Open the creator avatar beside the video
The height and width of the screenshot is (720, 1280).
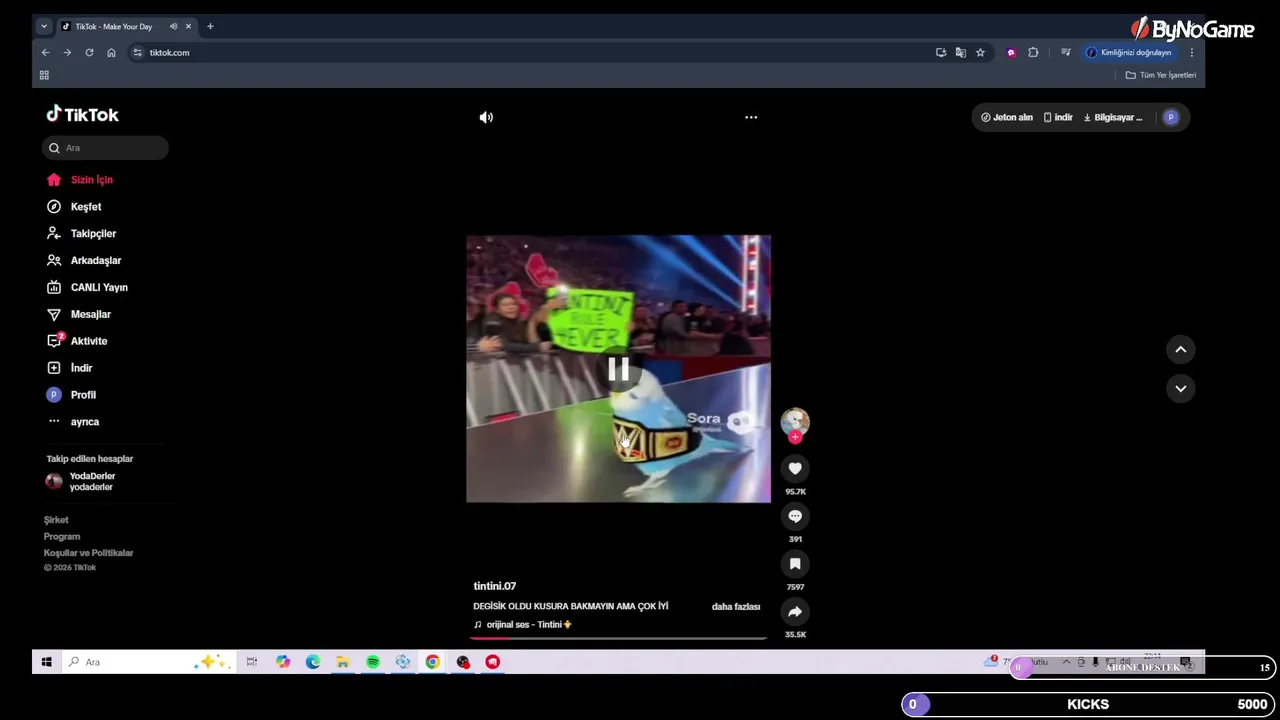tap(795, 421)
